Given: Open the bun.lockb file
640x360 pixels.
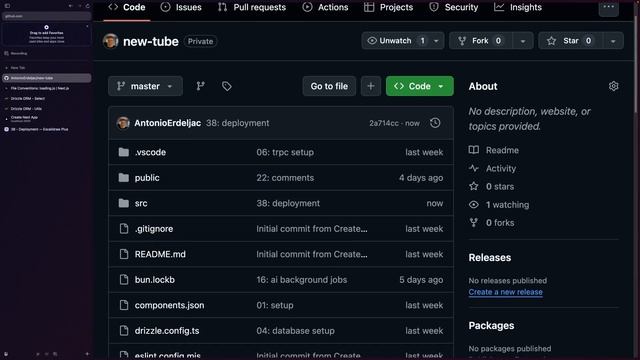Looking at the screenshot, I should pos(155,280).
